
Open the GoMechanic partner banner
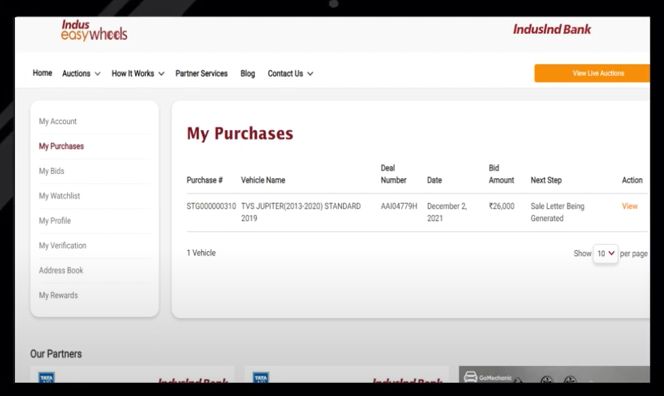pos(554,374)
